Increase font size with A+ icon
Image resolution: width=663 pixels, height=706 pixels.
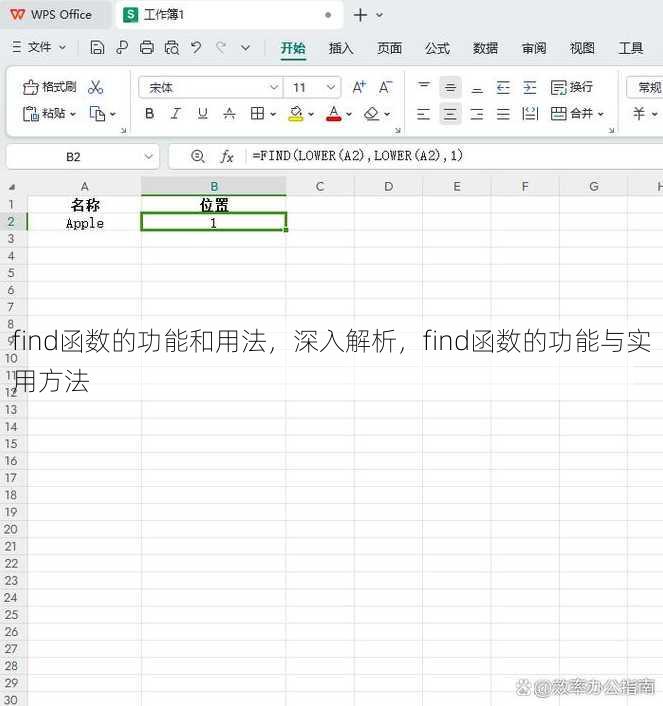[x=359, y=87]
